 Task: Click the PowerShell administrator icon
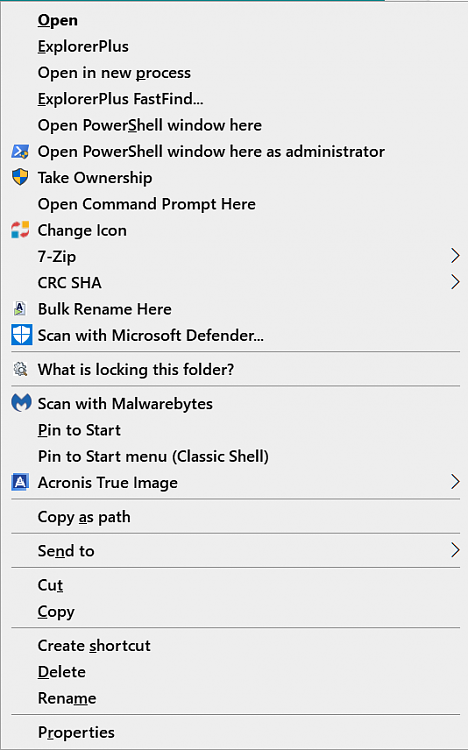pos(20,152)
